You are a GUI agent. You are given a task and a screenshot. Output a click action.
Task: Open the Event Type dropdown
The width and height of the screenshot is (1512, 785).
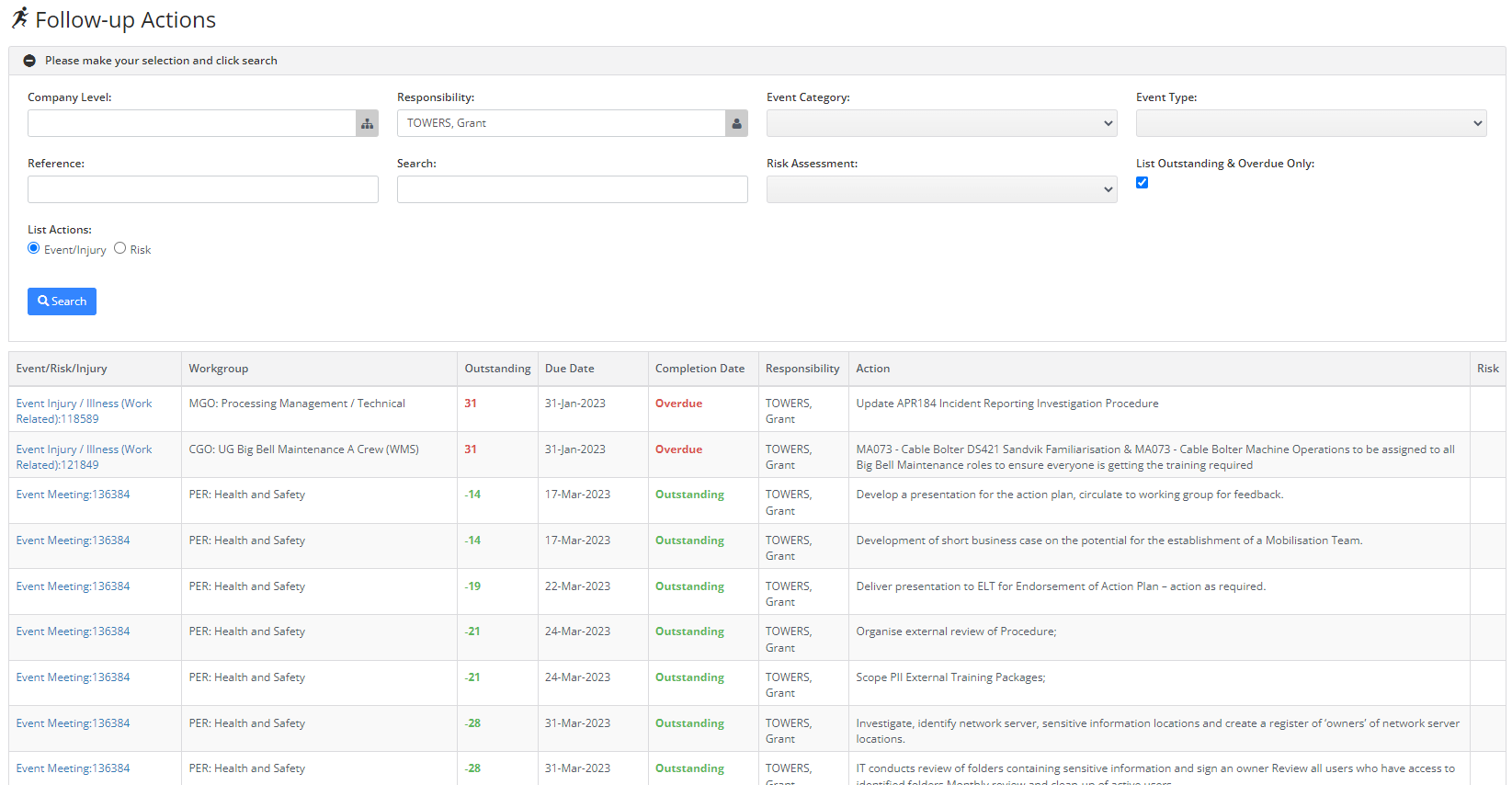1311,123
